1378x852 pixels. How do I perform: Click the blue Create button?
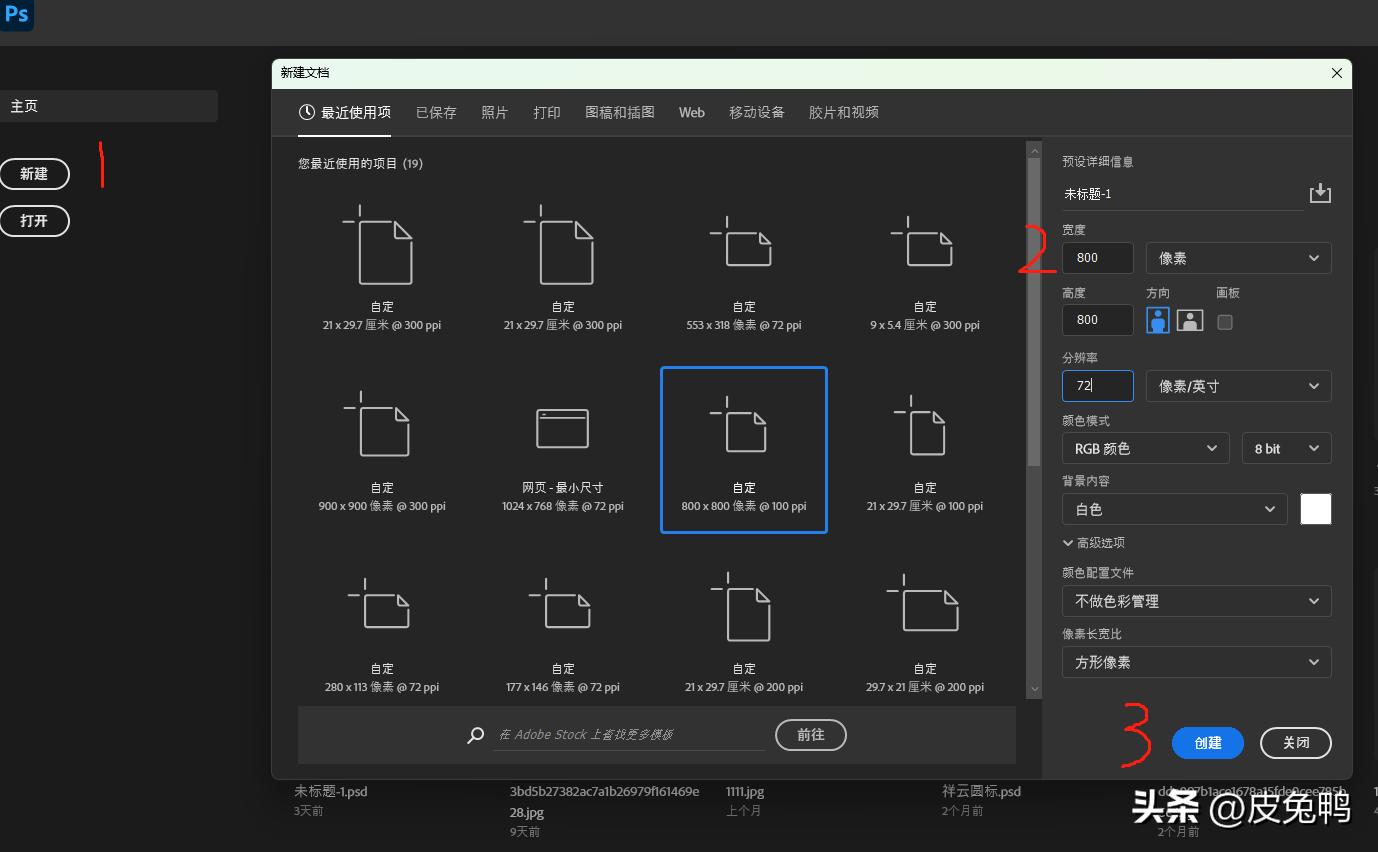1208,742
